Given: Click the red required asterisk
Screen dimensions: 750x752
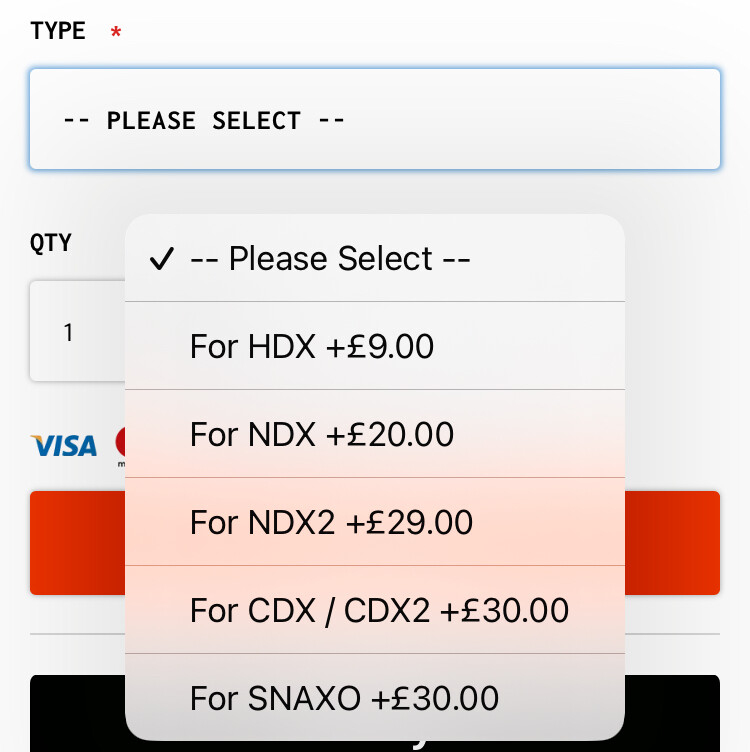Looking at the screenshot, I should coord(116,33).
